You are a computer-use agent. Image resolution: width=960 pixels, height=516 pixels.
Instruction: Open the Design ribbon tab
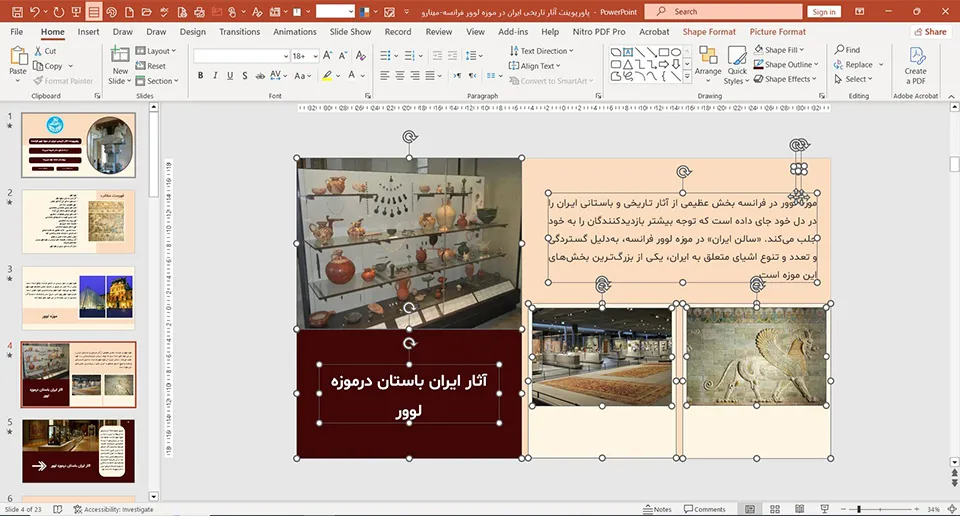pyautogui.click(x=192, y=31)
